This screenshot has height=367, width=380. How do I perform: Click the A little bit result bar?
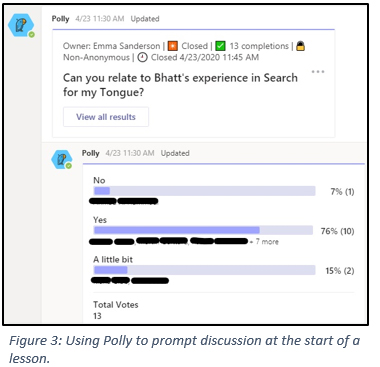(204, 270)
